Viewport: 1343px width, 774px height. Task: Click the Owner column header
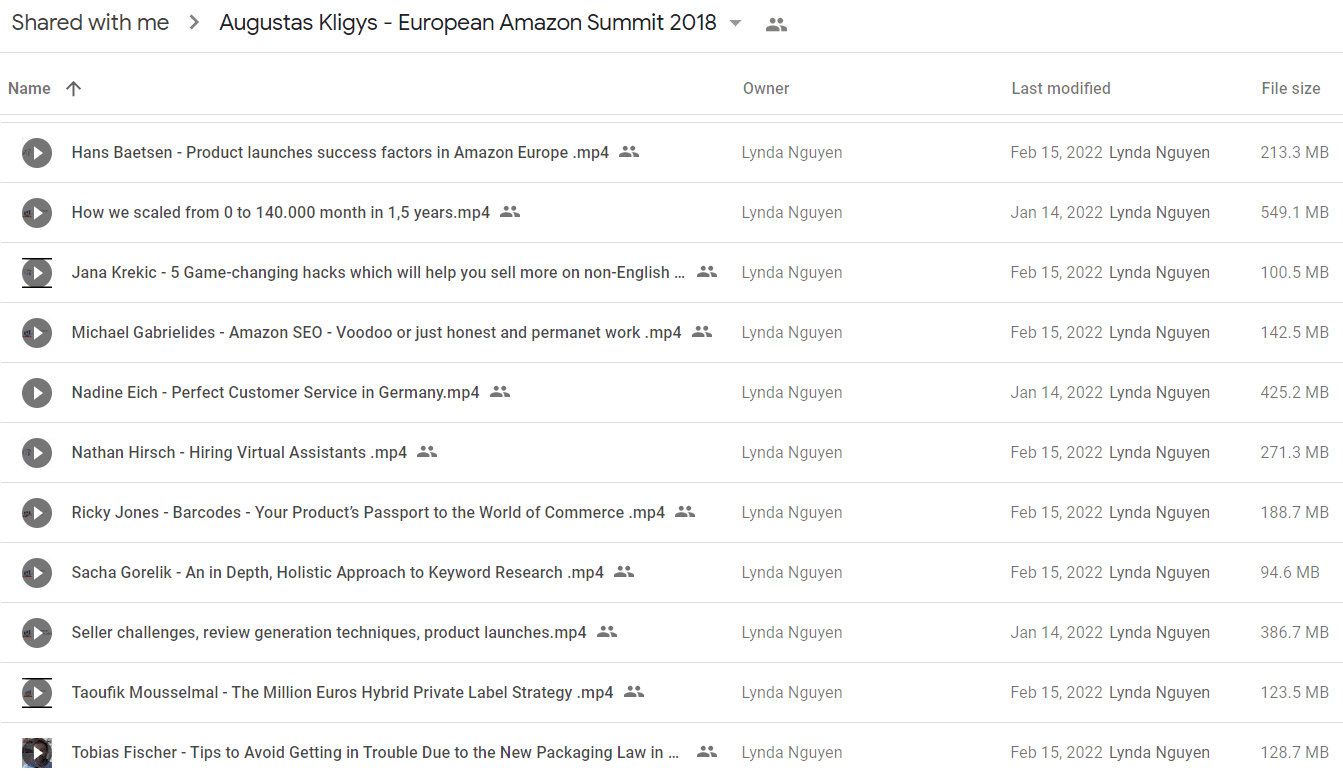(x=766, y=88)
